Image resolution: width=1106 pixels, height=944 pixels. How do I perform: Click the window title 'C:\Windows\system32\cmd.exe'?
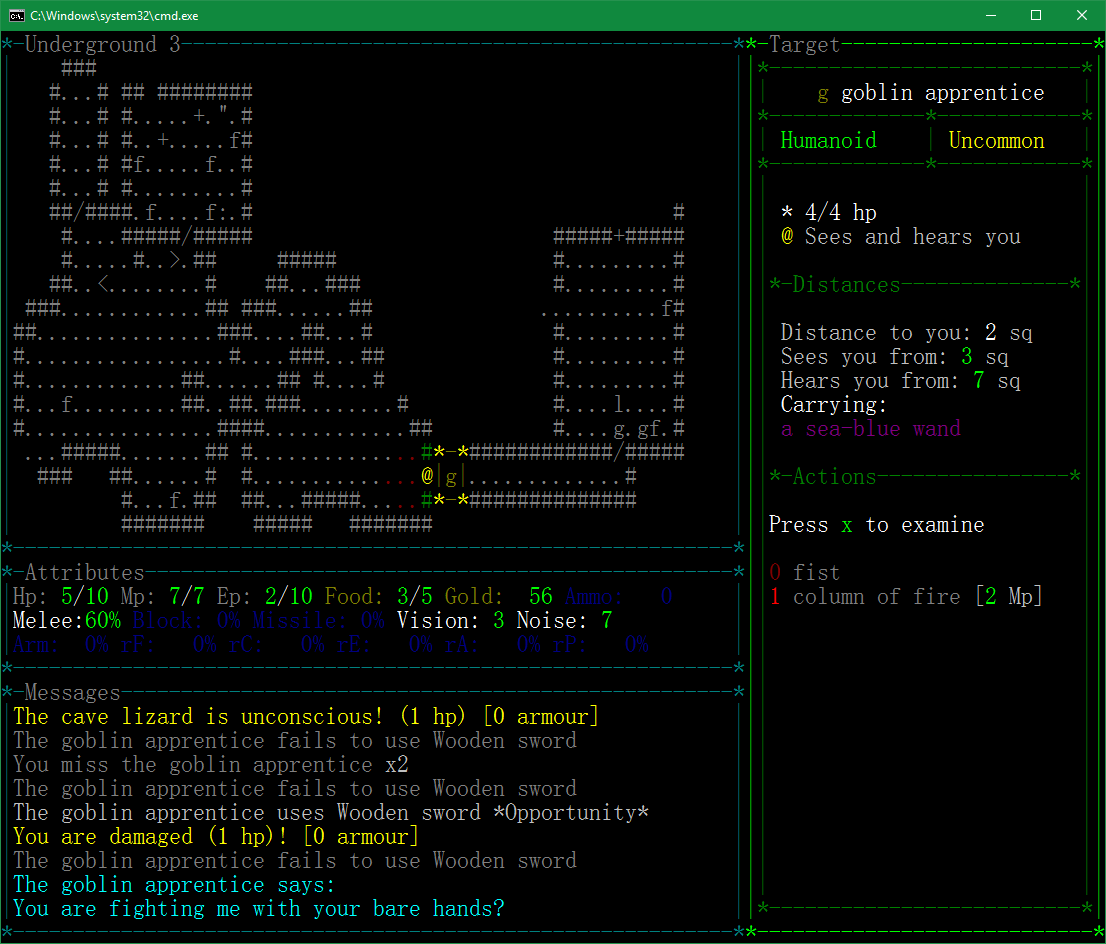[114, 16]
